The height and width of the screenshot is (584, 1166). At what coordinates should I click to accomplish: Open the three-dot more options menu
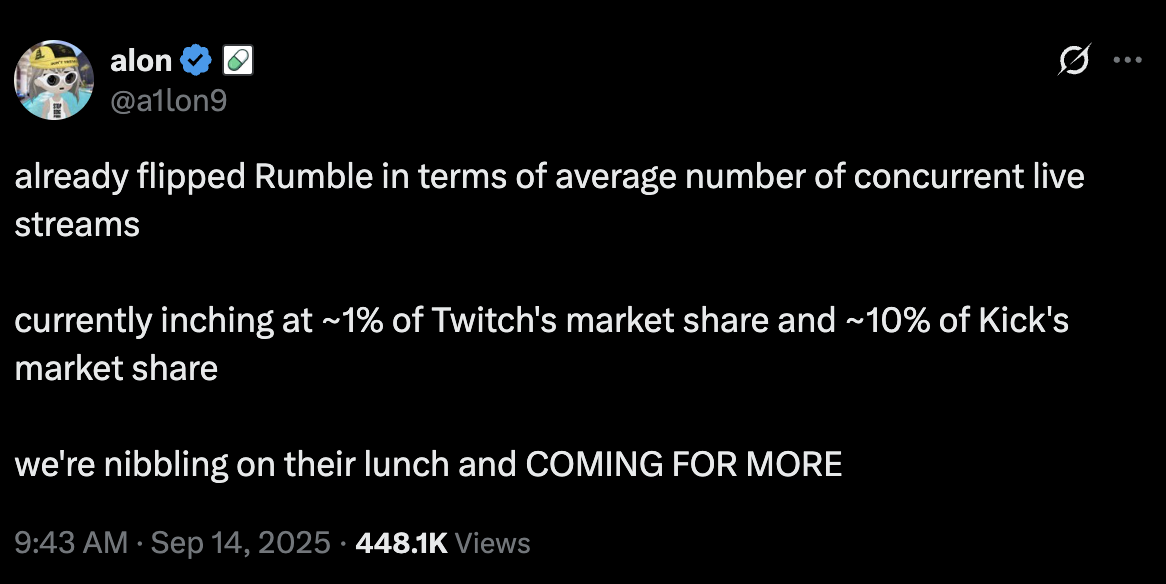tap(1127, 60)
